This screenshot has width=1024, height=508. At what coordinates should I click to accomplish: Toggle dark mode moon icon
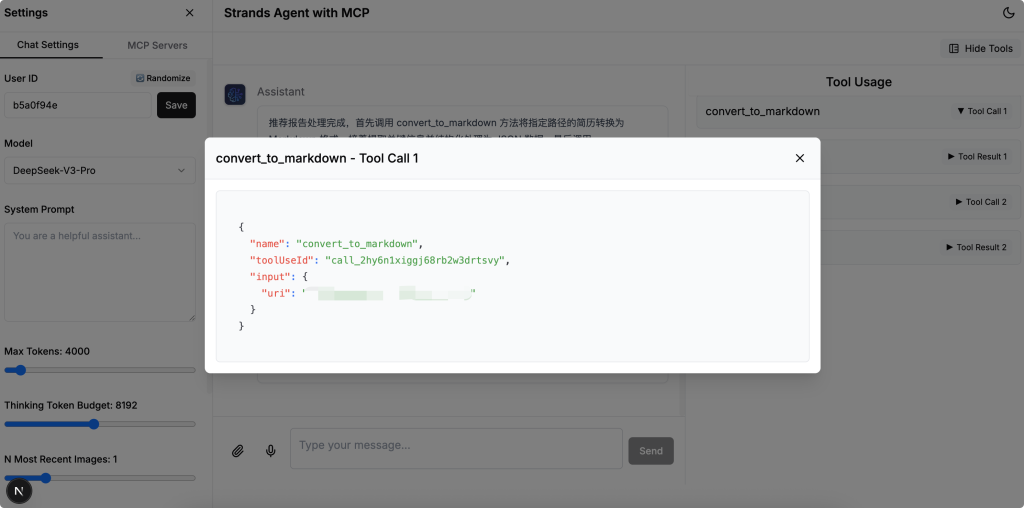(x=1009, y=13)
